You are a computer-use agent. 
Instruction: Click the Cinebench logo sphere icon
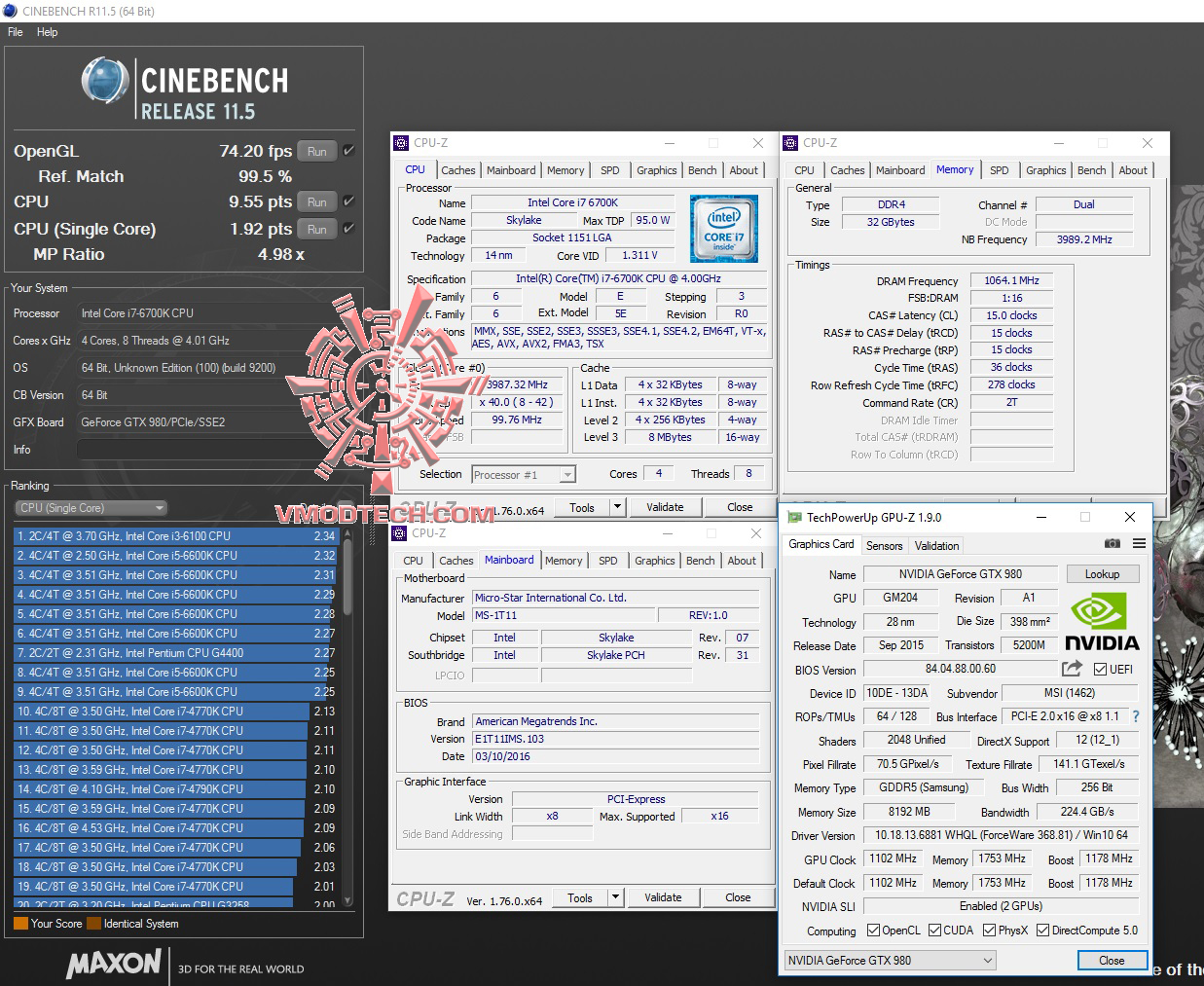105,82
